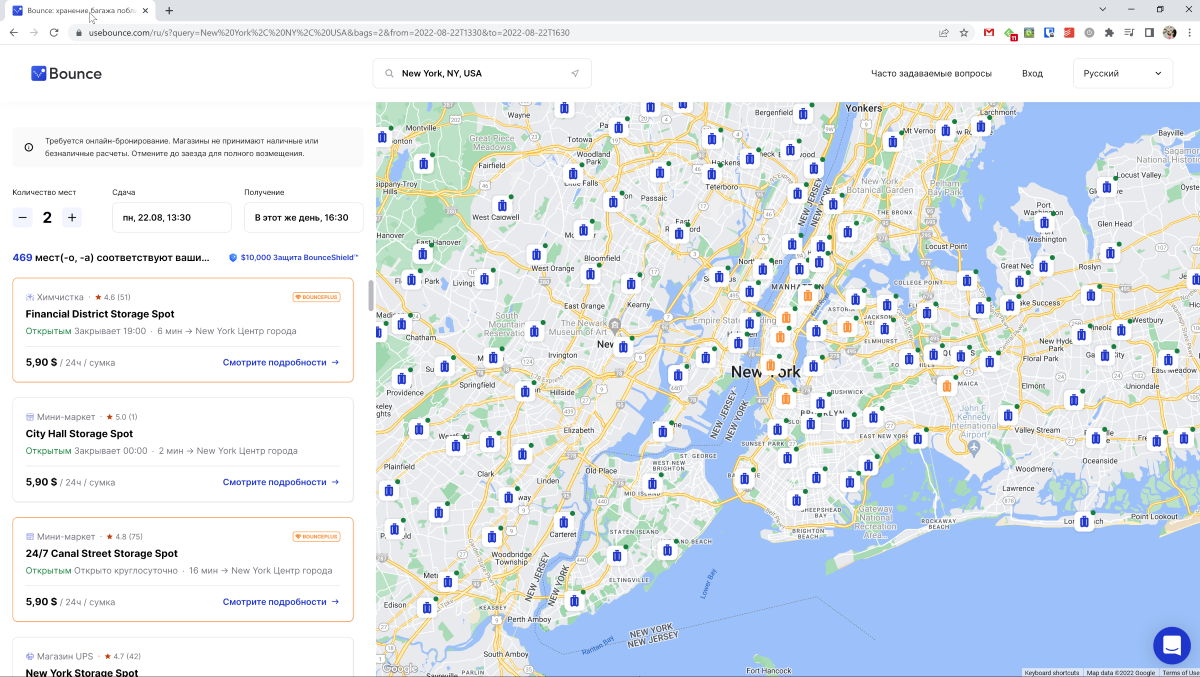Open the media control toolbar icon
Viewport: 1200px width, 677px height.
coord(1129,32)
